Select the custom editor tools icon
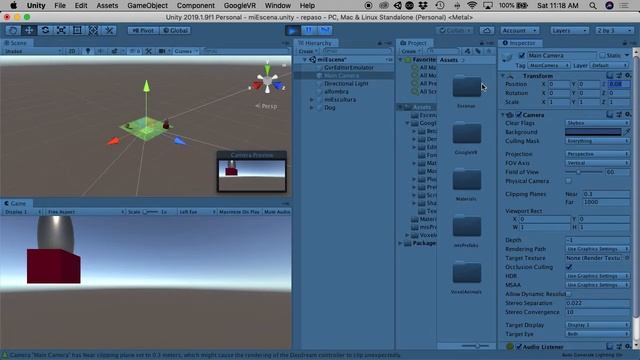640x360 pixels. click(109, 30)
